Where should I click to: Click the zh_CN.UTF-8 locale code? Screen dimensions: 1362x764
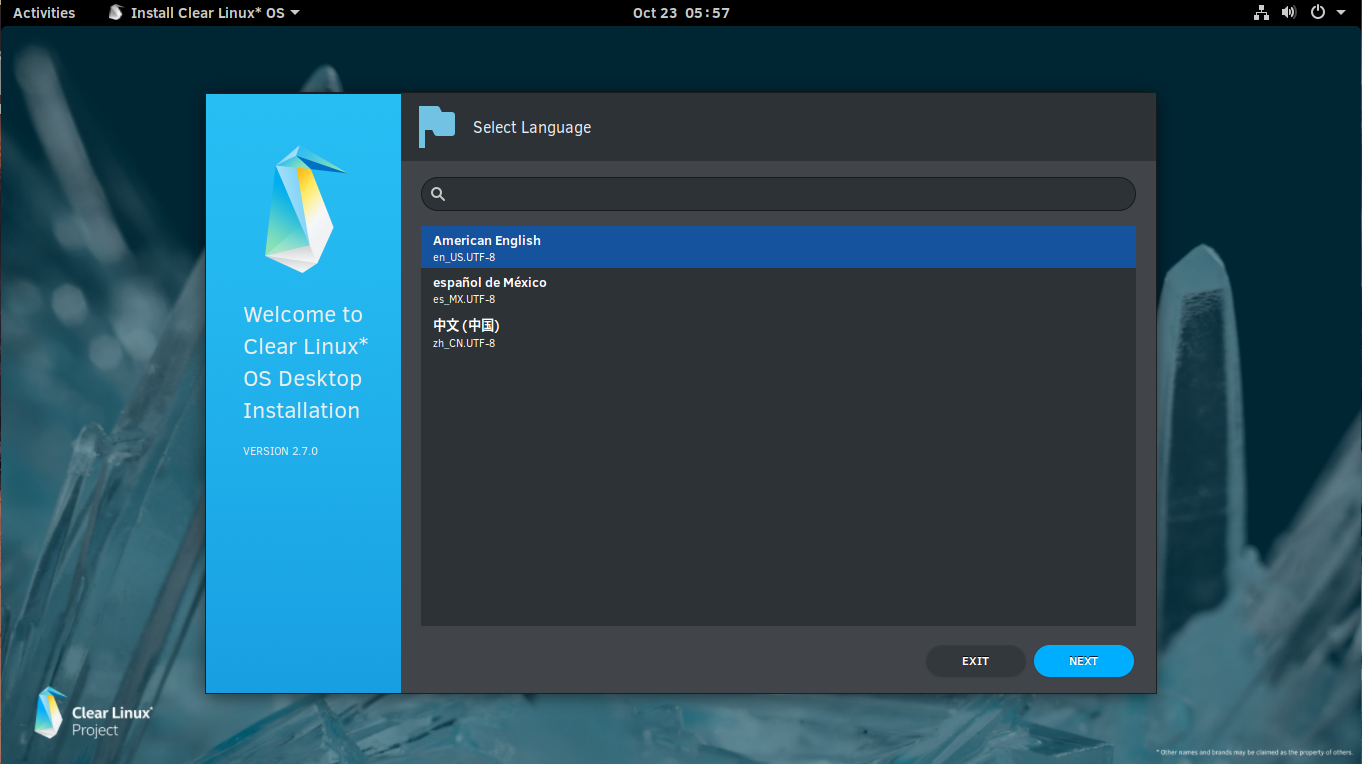(464, 343)
